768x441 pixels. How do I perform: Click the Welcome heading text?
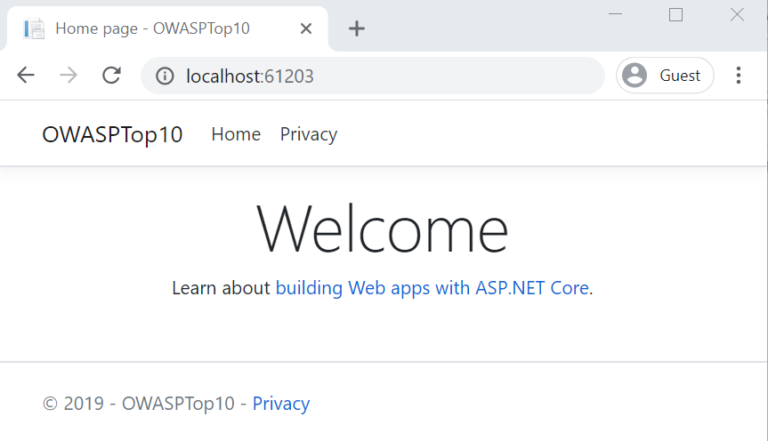[383, 229]
